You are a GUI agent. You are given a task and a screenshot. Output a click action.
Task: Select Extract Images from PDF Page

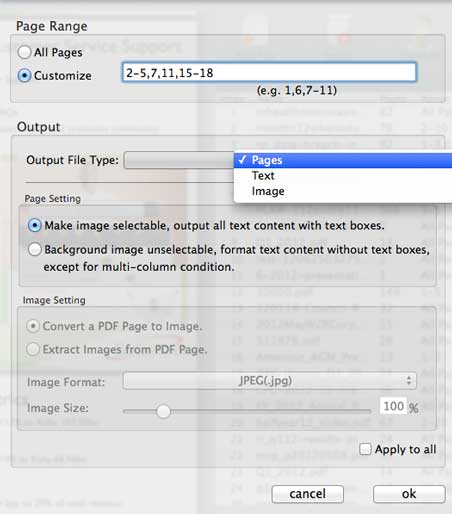click(x=33, y=349)
